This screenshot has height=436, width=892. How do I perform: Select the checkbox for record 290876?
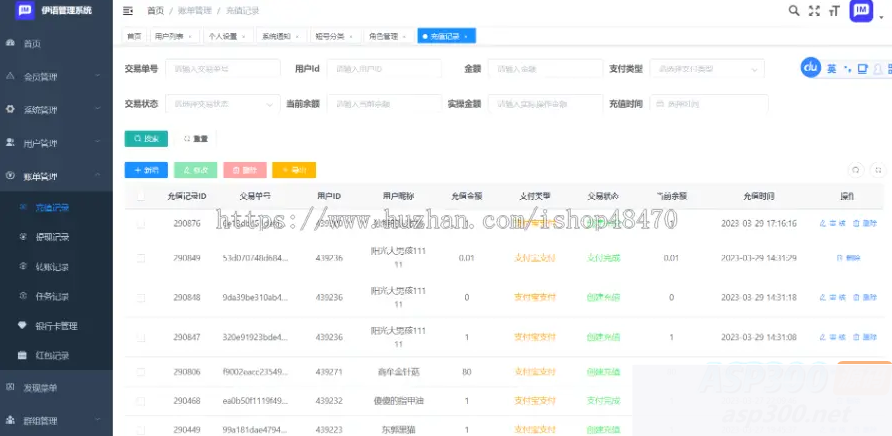tap(141, 224)
